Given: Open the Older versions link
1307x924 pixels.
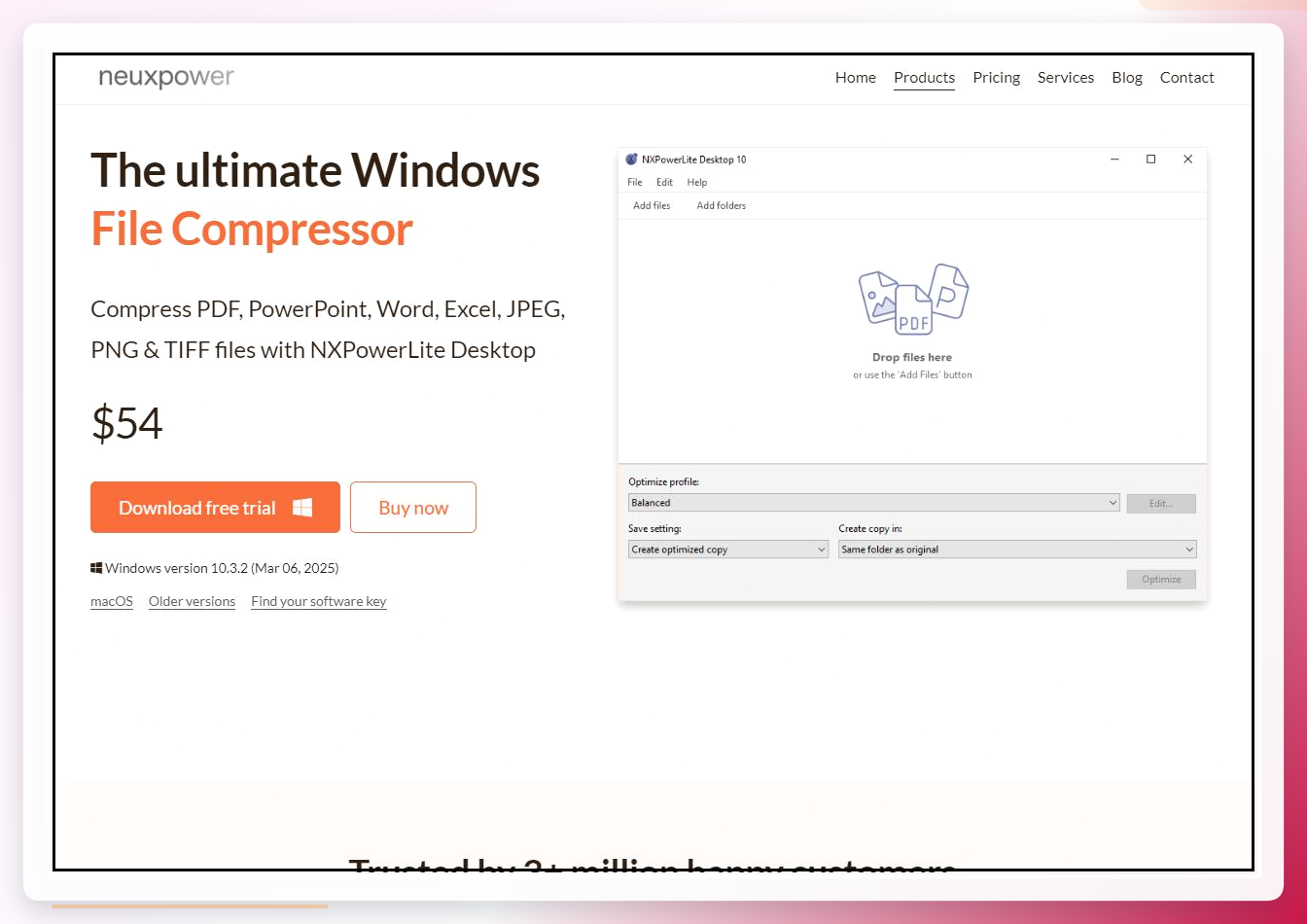Looking at the screenshot, I should pos(192,602).
